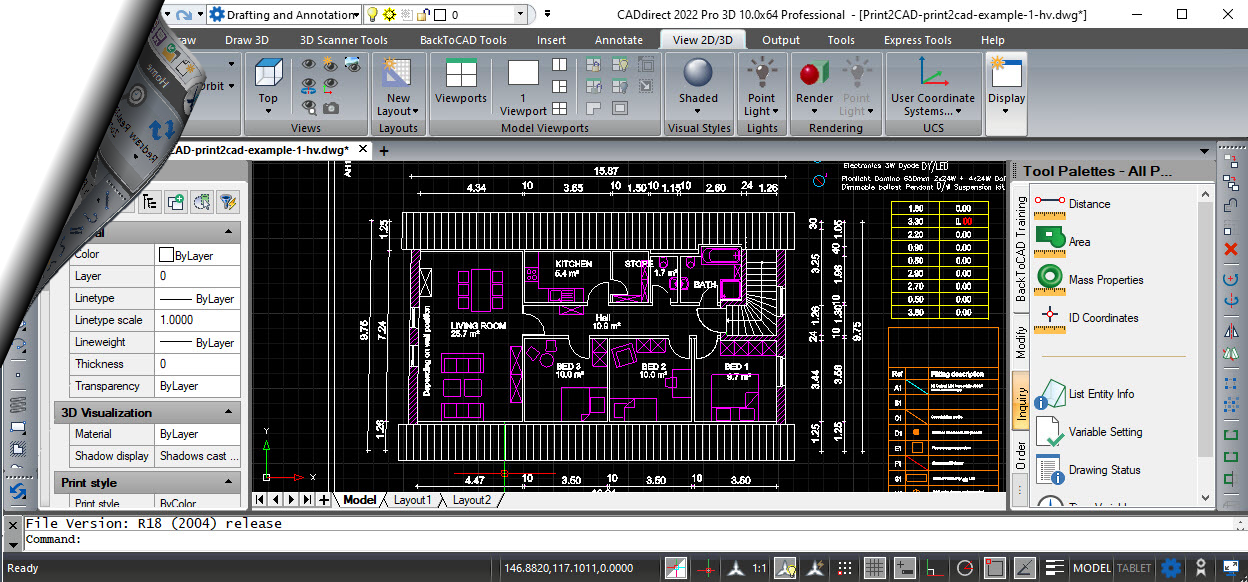Switch to the Output ribbon tab
This screenshot has height=582, width=1248.
pyautogui.click(x=781, y=40)
